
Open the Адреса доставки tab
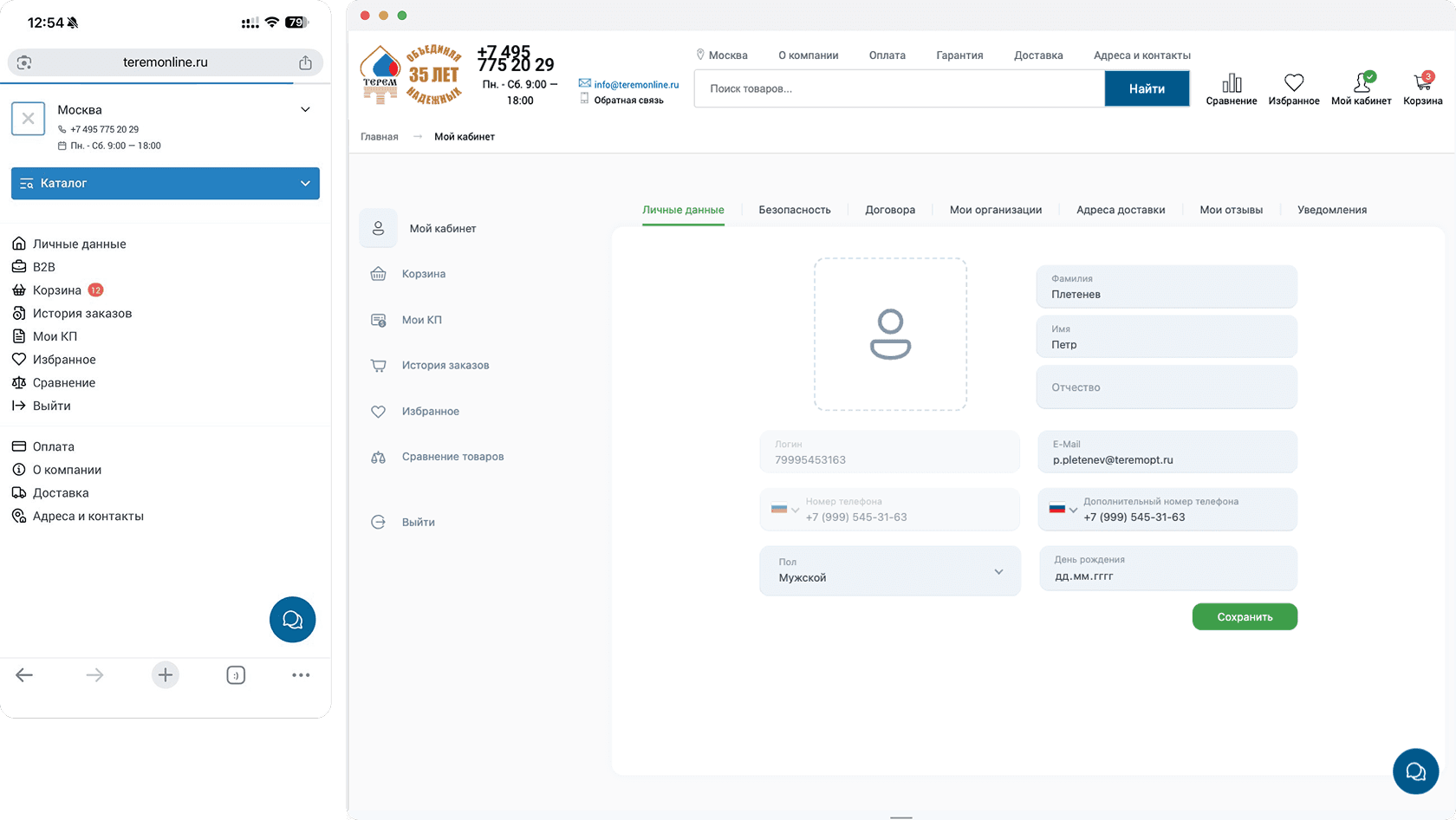tap(1121, 210)
